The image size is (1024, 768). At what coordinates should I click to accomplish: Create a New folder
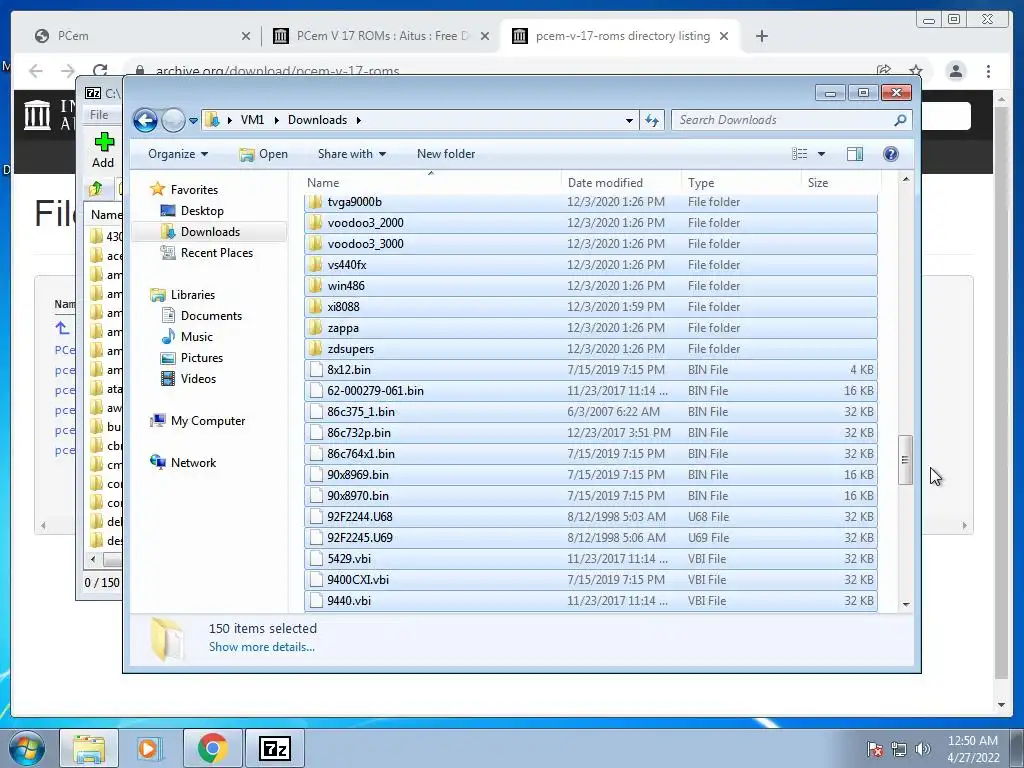pyautogui.click(x=446, y=154)
